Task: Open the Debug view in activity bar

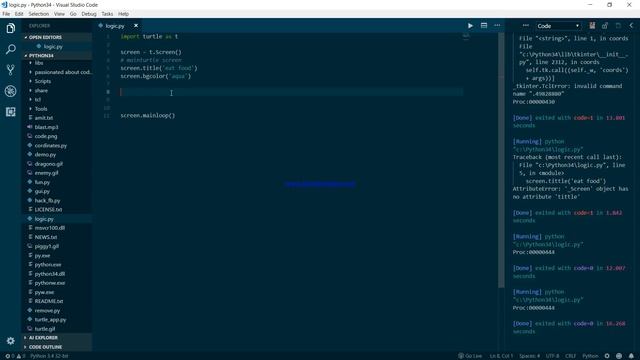Action: coord(11,91)
